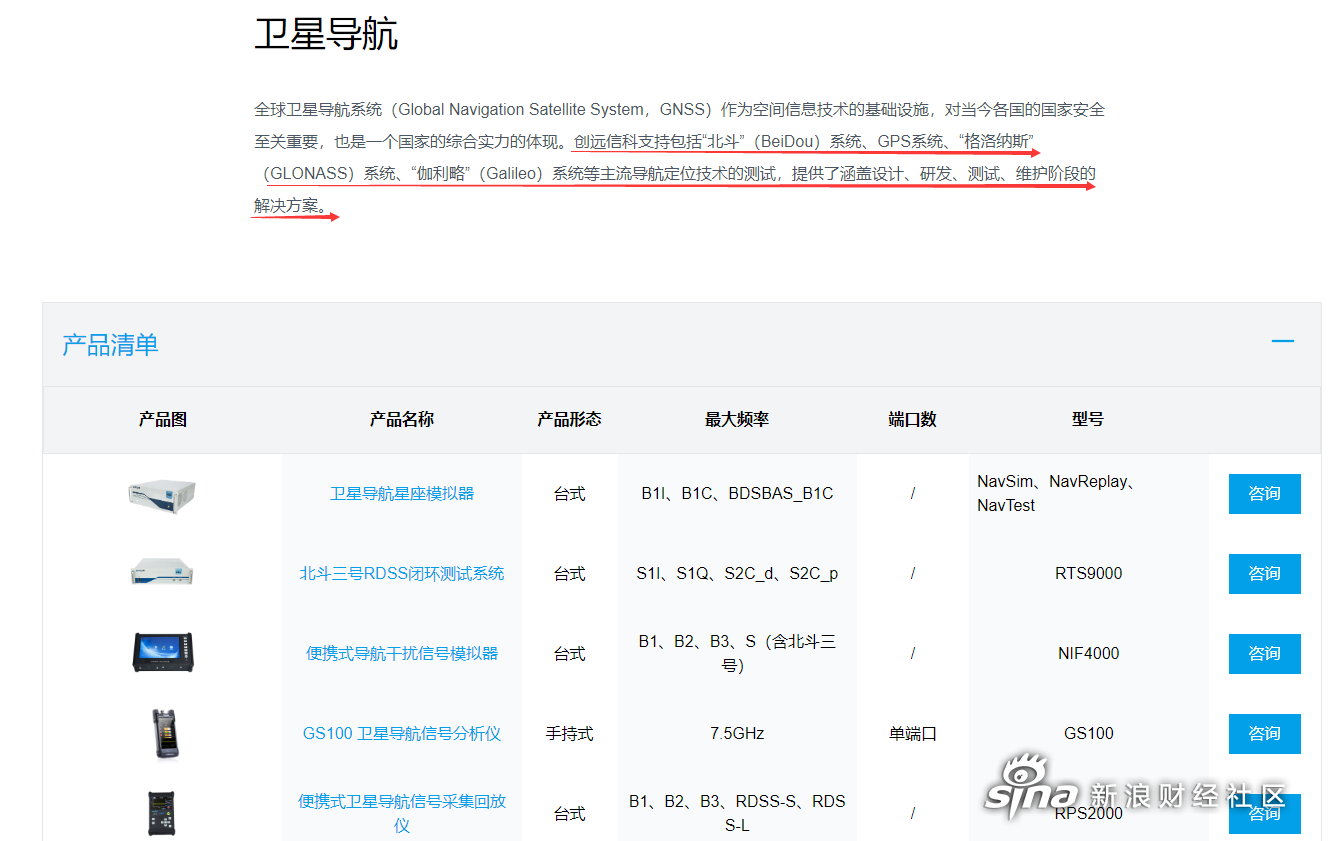
Task: Click the 型号 column header
Action: click(1088, 420)
